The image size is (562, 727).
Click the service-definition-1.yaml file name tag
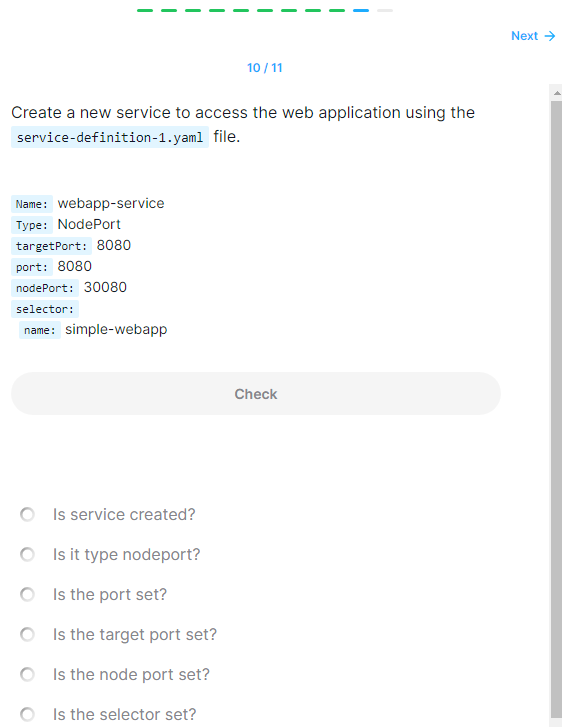(x=110, y=137)
